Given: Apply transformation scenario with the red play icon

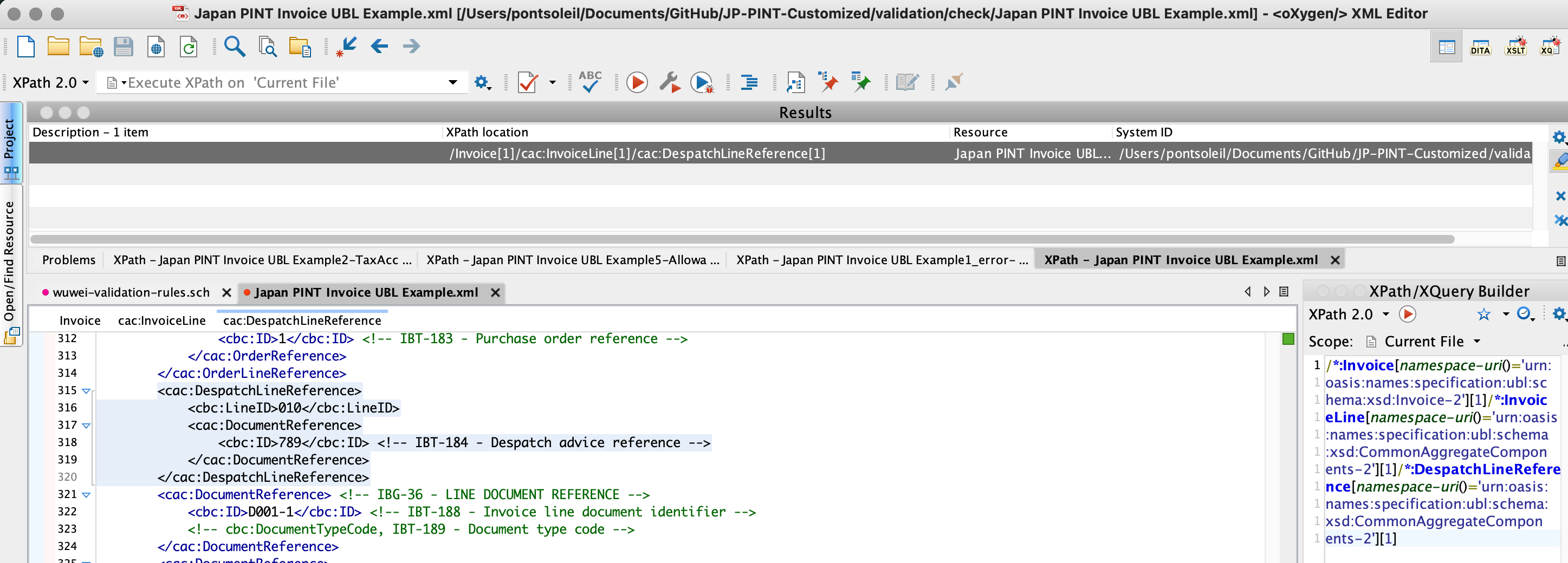Looking at the screenshot, I should (x=637, y=82).
